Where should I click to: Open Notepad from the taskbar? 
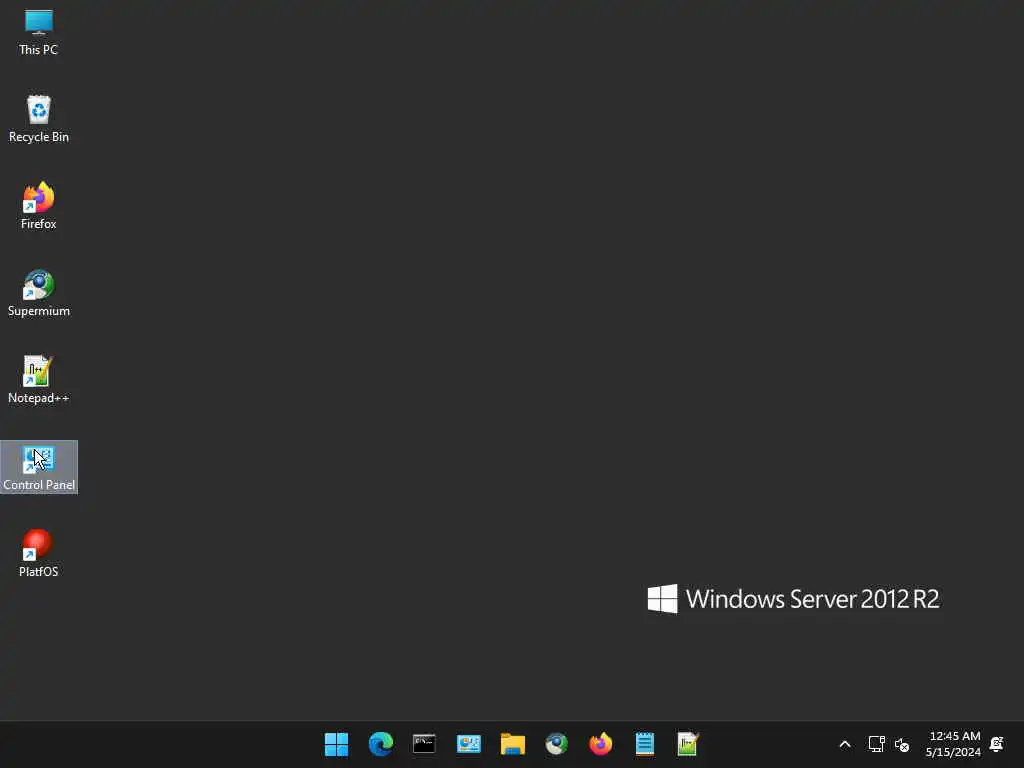(x=645, y=744)
